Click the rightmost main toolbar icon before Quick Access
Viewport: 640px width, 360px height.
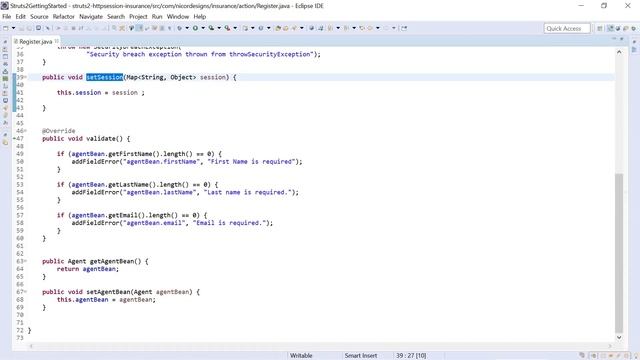(x=404, y=28)
